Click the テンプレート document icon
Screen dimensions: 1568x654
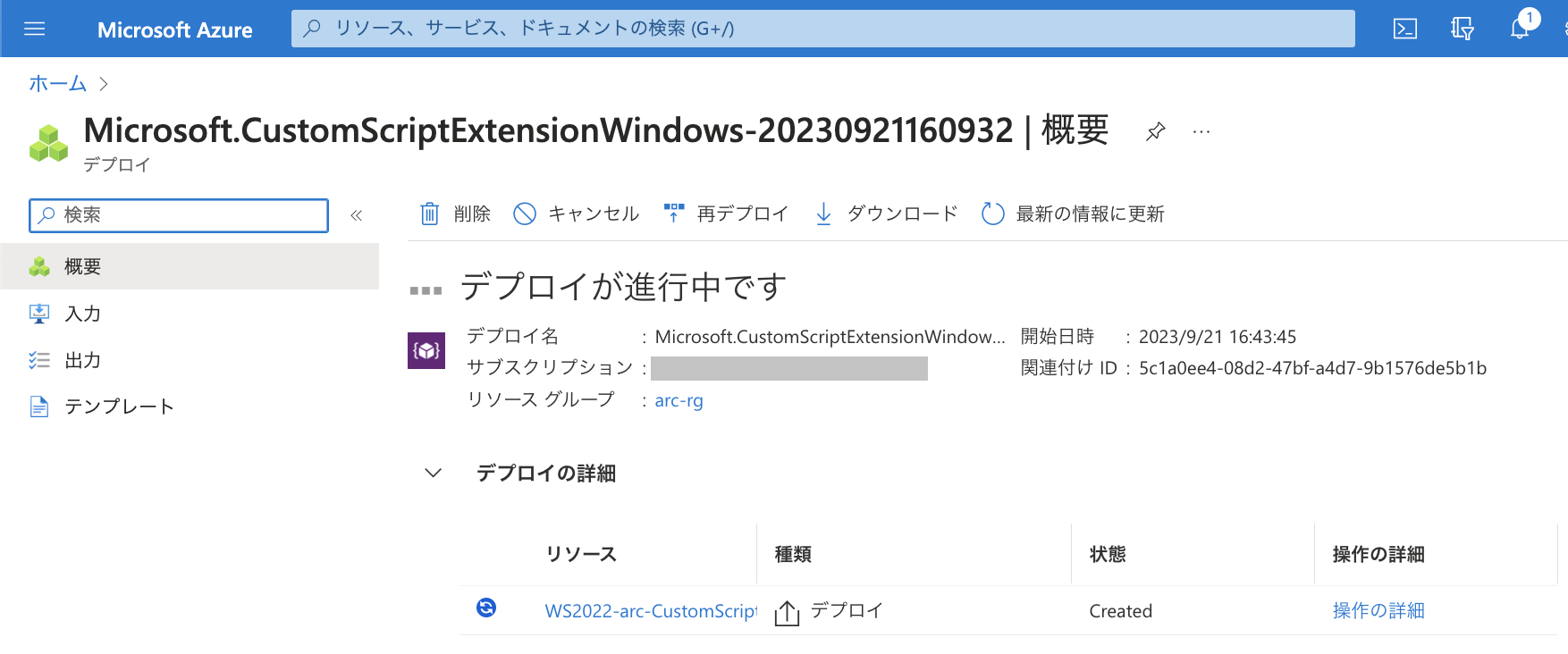39,407
